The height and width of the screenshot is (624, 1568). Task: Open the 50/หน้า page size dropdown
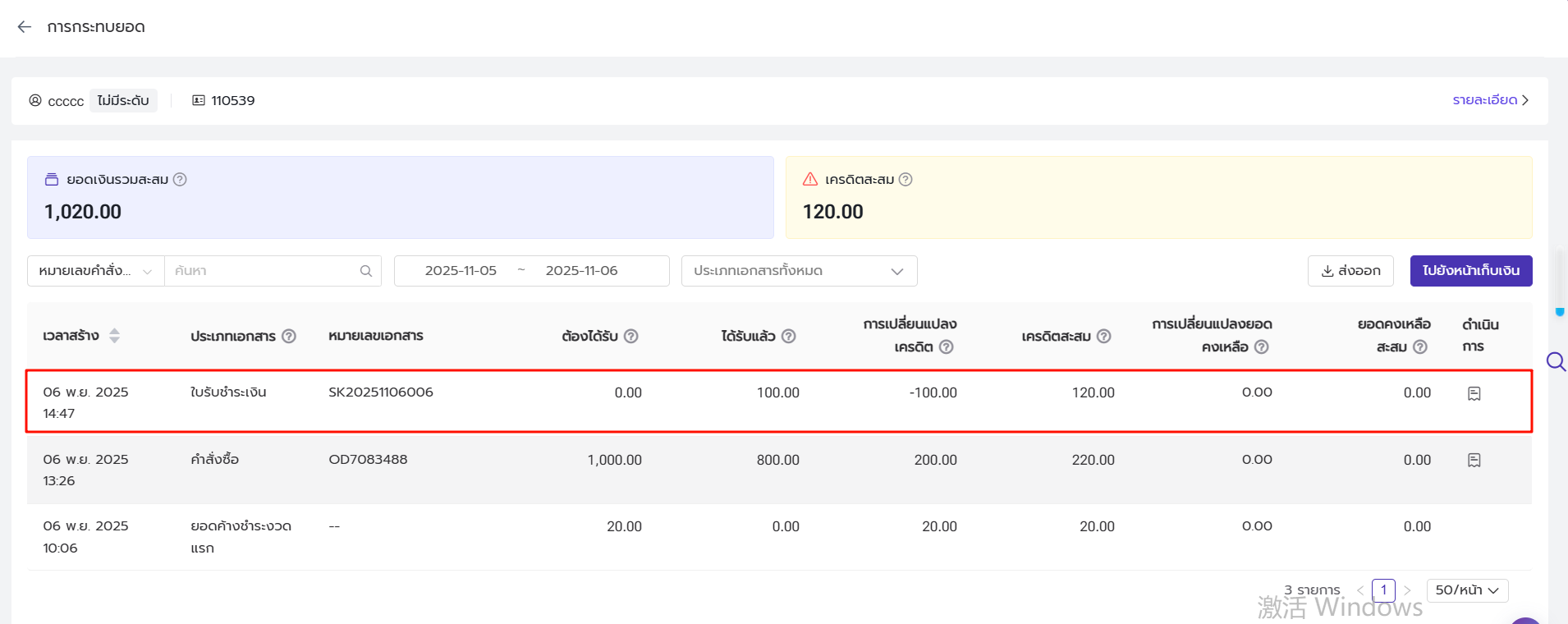coord(1467,590)
